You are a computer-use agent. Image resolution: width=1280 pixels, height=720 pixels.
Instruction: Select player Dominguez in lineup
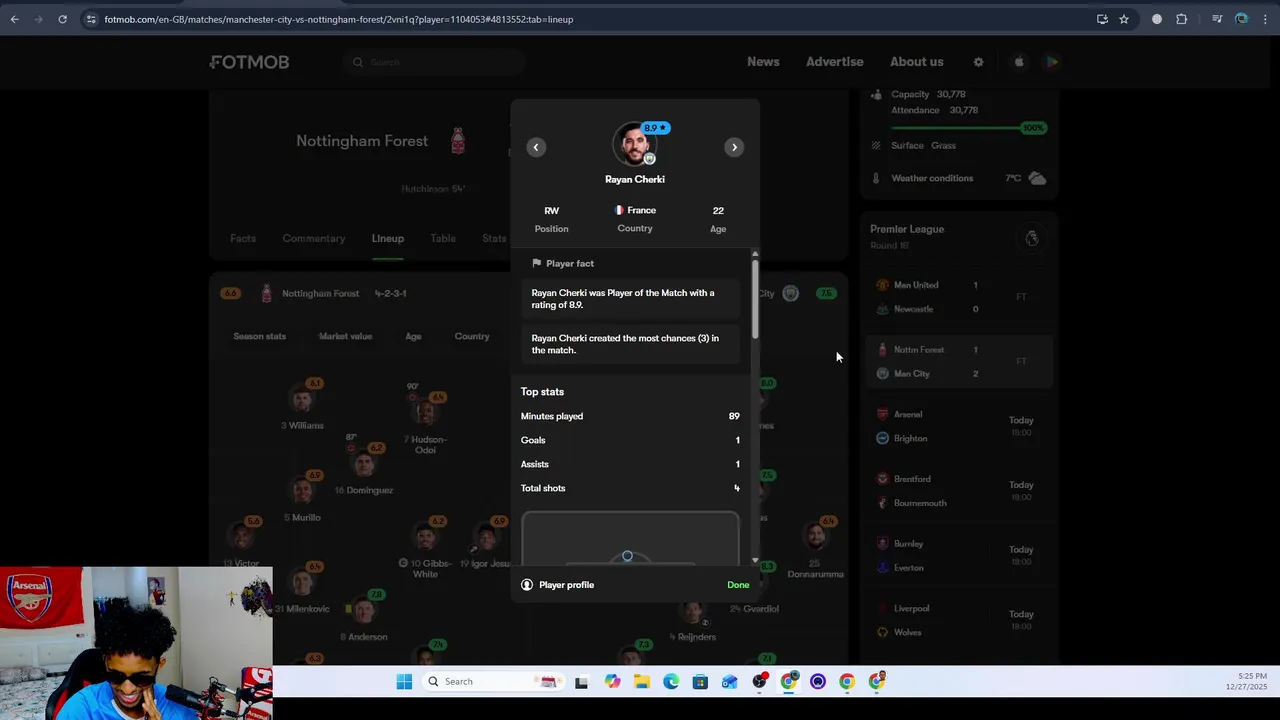tap(364, 465)
